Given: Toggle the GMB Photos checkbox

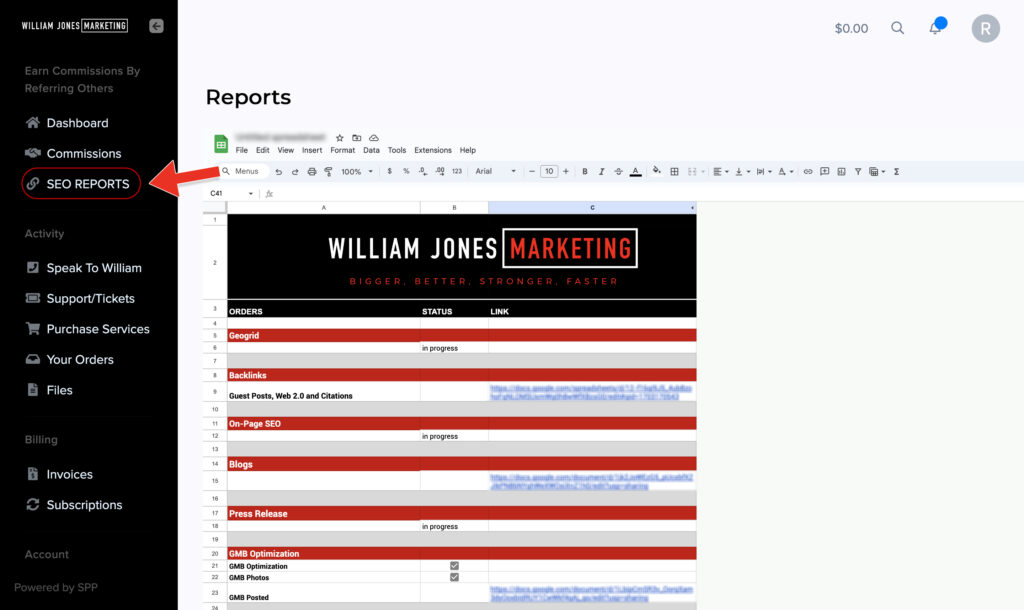Looking at the screenshot, I should coord(454,577).
